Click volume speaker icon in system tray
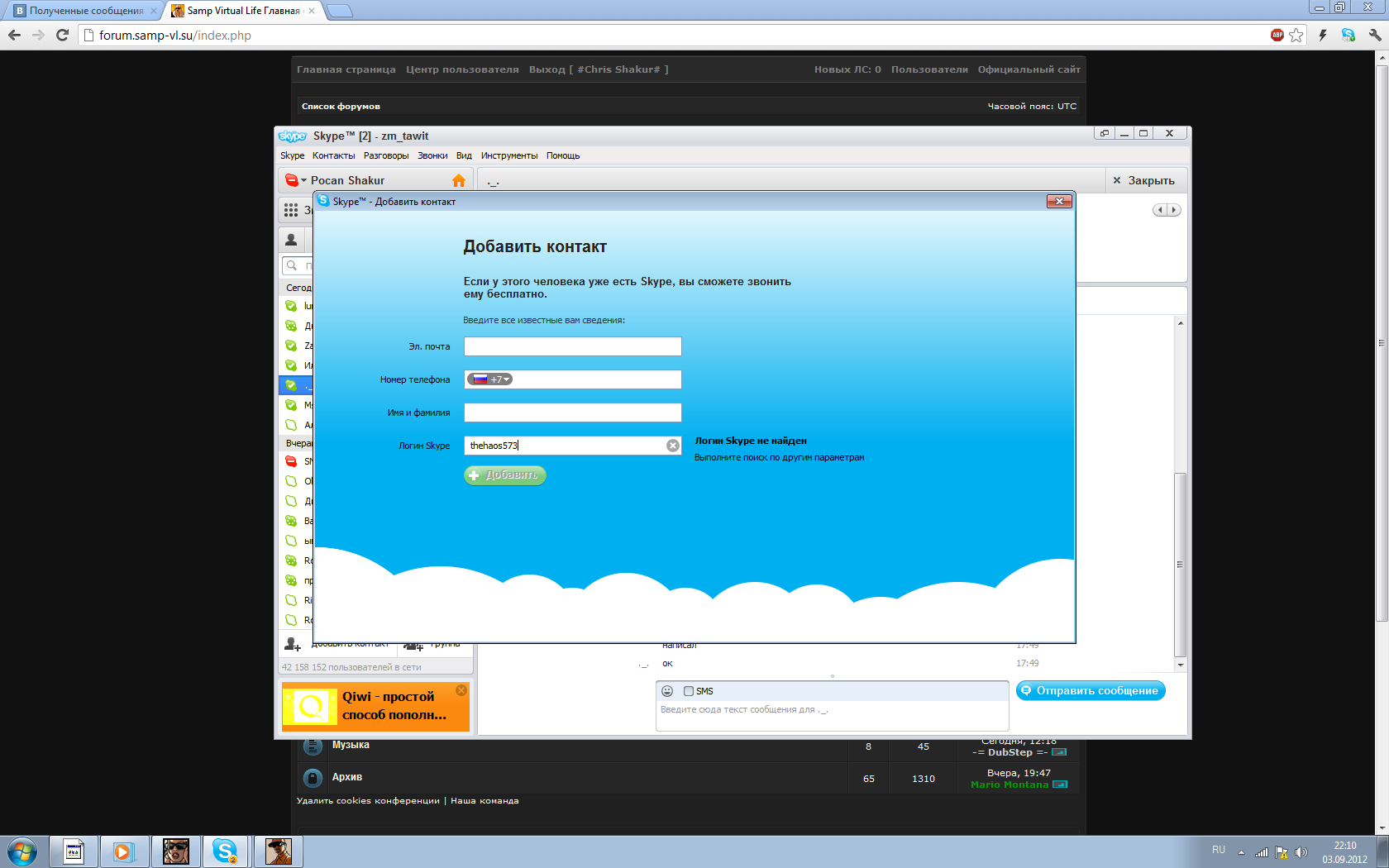This screenshot has width=1389, height=868. coord(1301,852)
